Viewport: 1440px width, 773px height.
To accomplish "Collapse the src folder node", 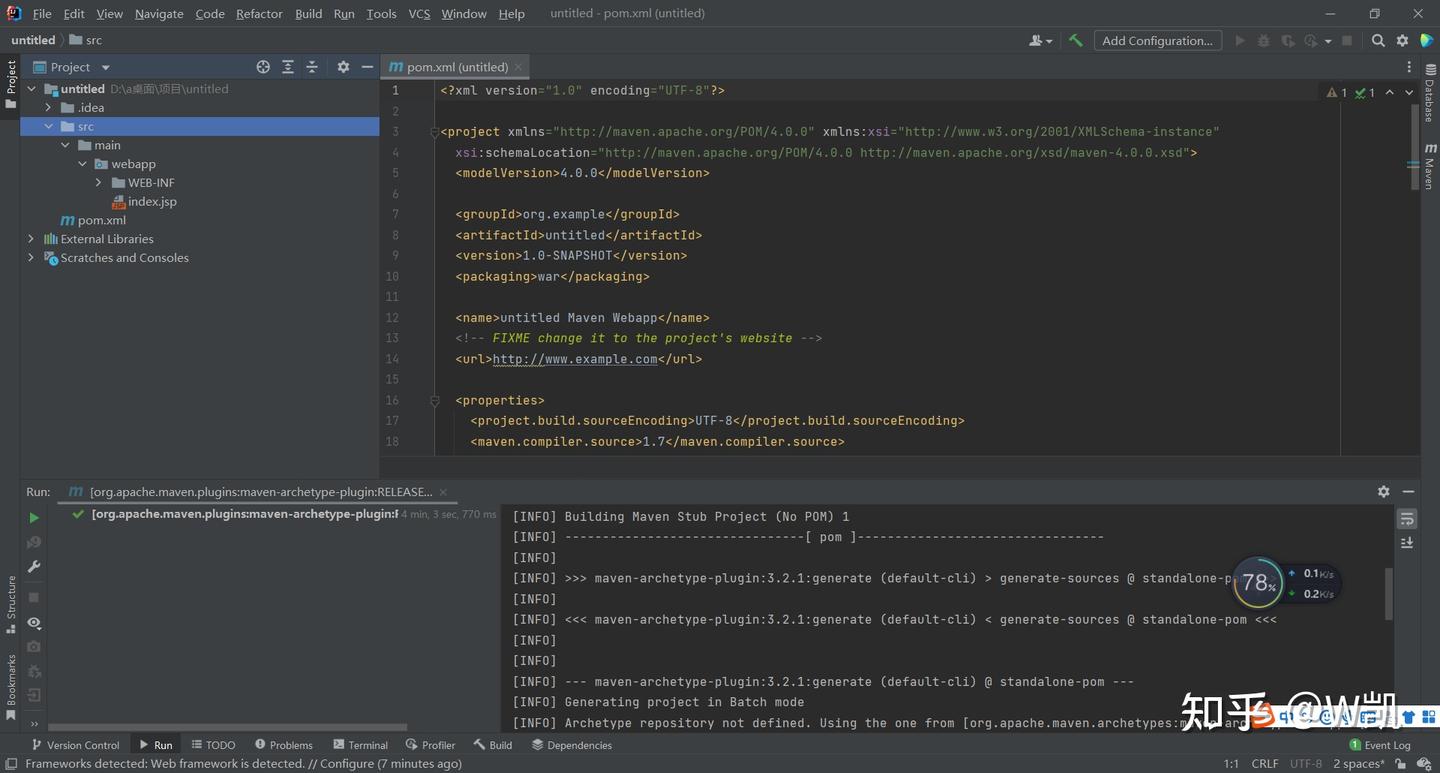I will tap(49, 126).
